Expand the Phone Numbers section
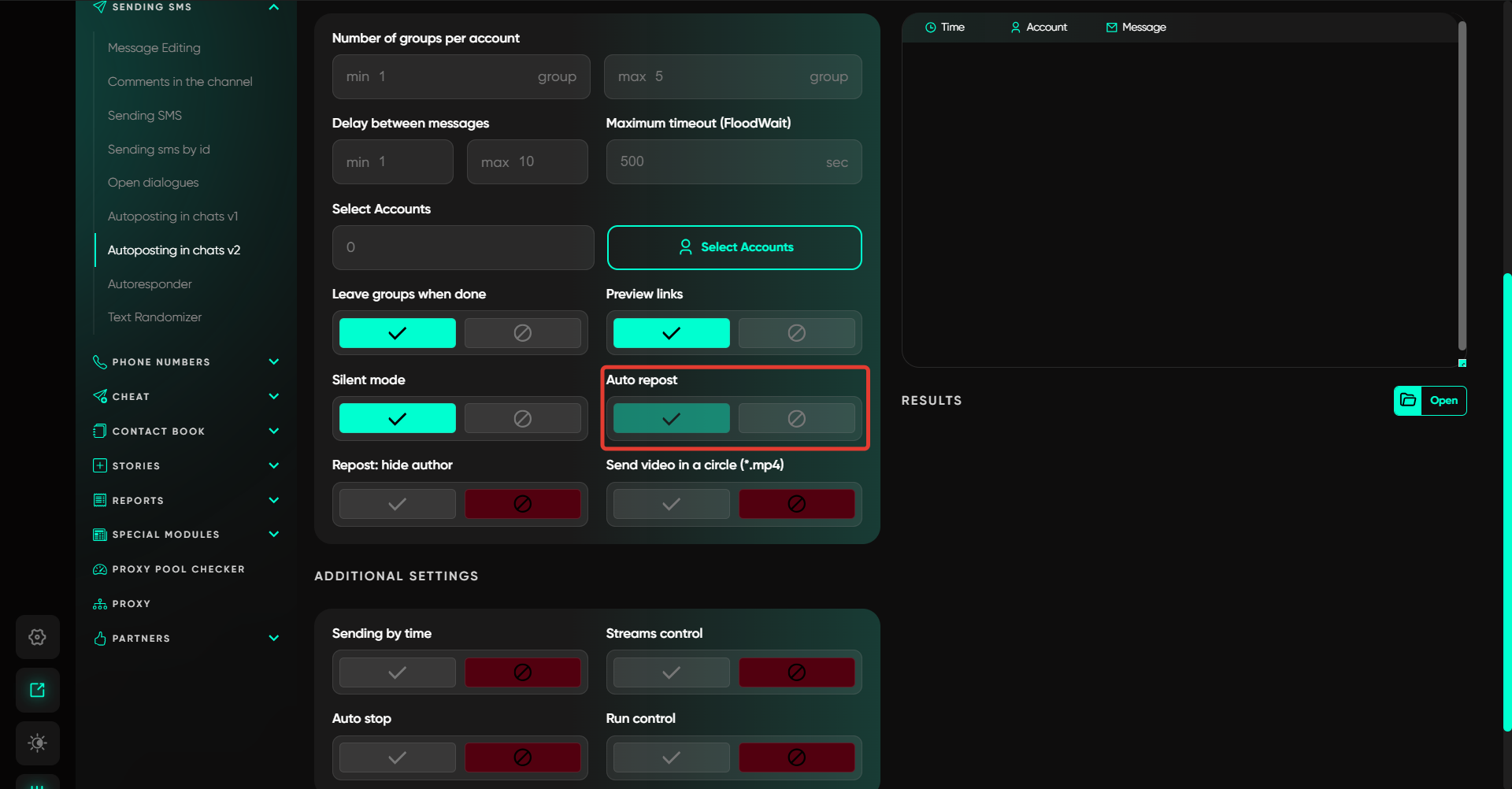Image resolution: width=1512 pixels, height=789 pixels. (273, 362)
